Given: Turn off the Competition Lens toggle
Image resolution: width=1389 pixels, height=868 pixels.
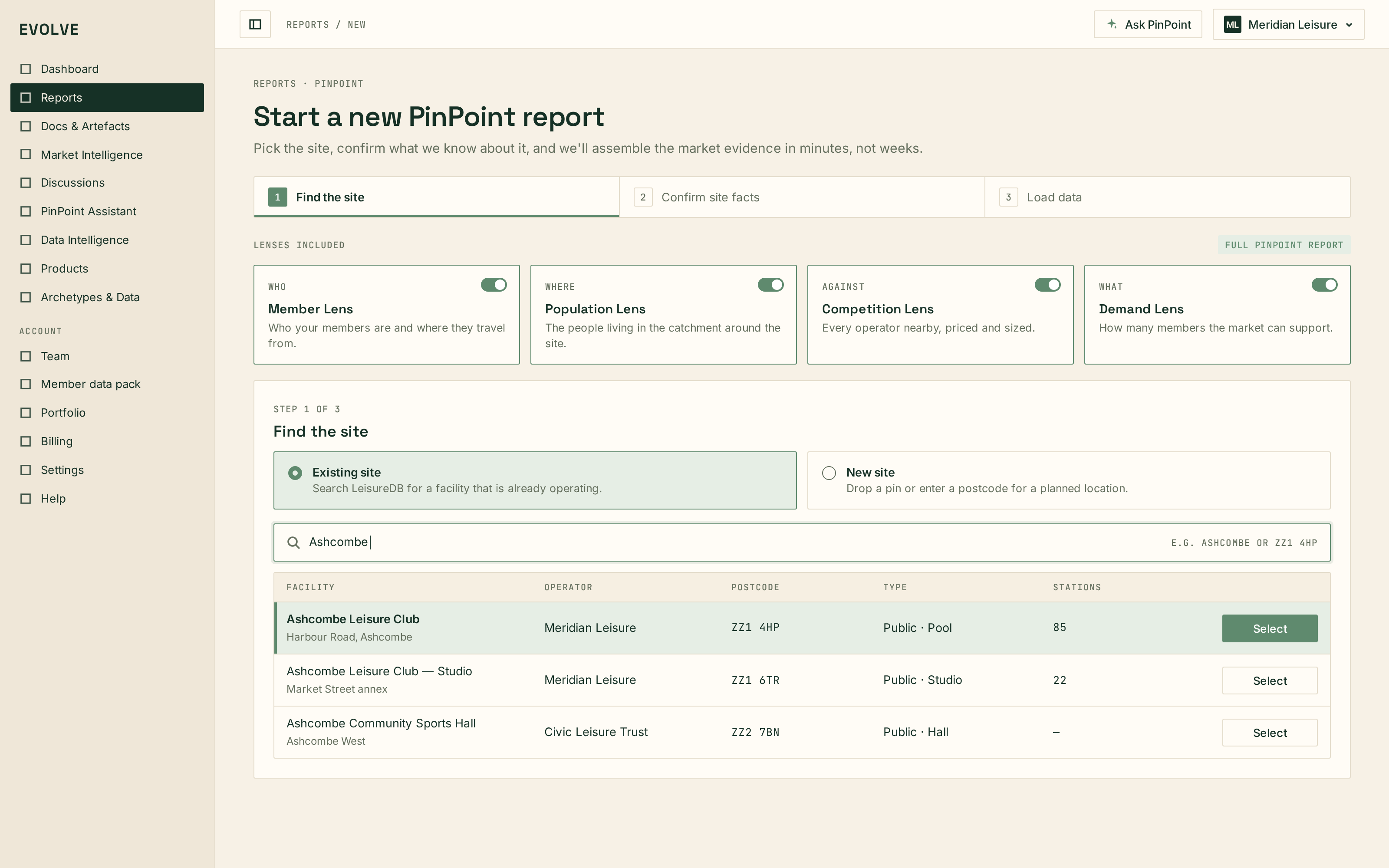Looking at the screenshot, I should 1047,285.
